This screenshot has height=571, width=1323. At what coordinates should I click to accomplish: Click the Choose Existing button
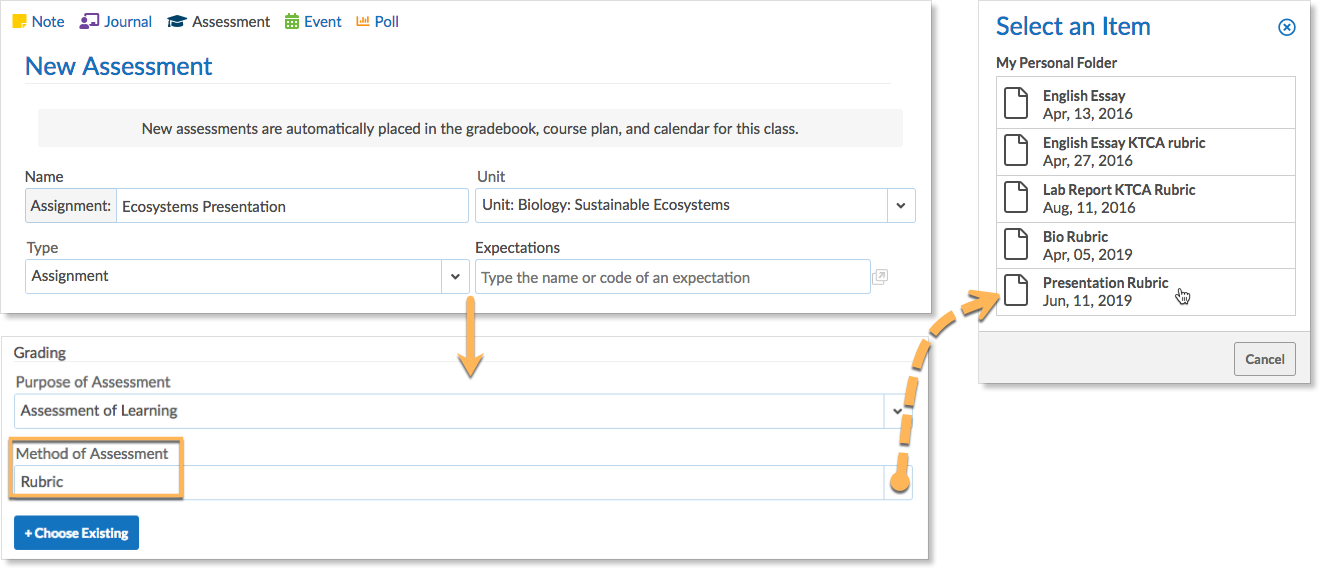point(77,533)
